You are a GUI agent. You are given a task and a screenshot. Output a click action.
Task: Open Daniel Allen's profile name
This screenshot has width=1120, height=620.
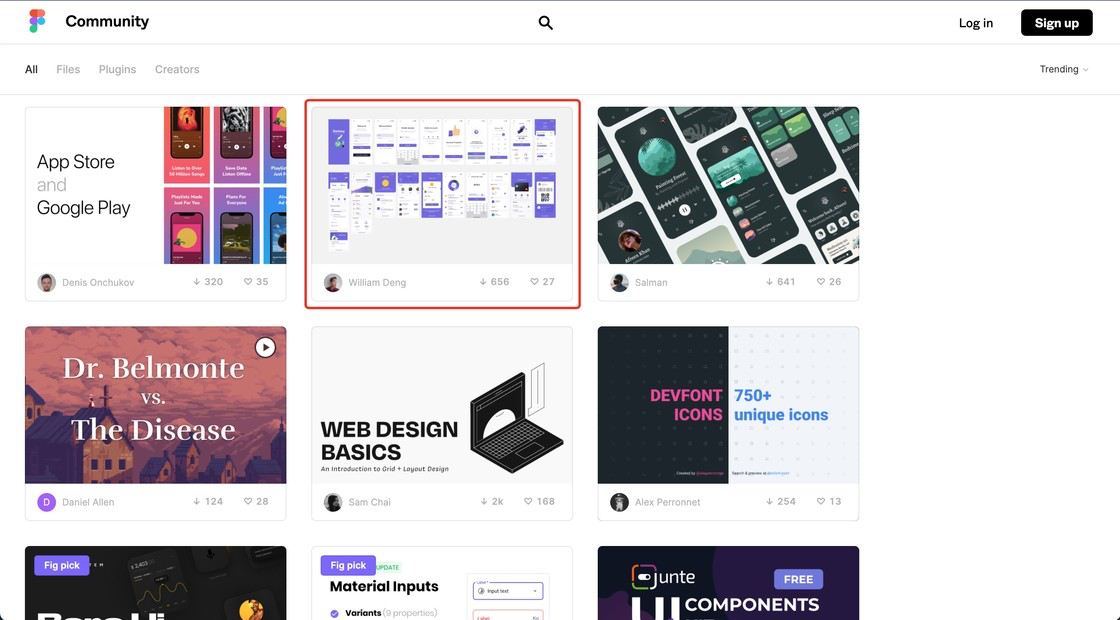click(x=88, y=502)
